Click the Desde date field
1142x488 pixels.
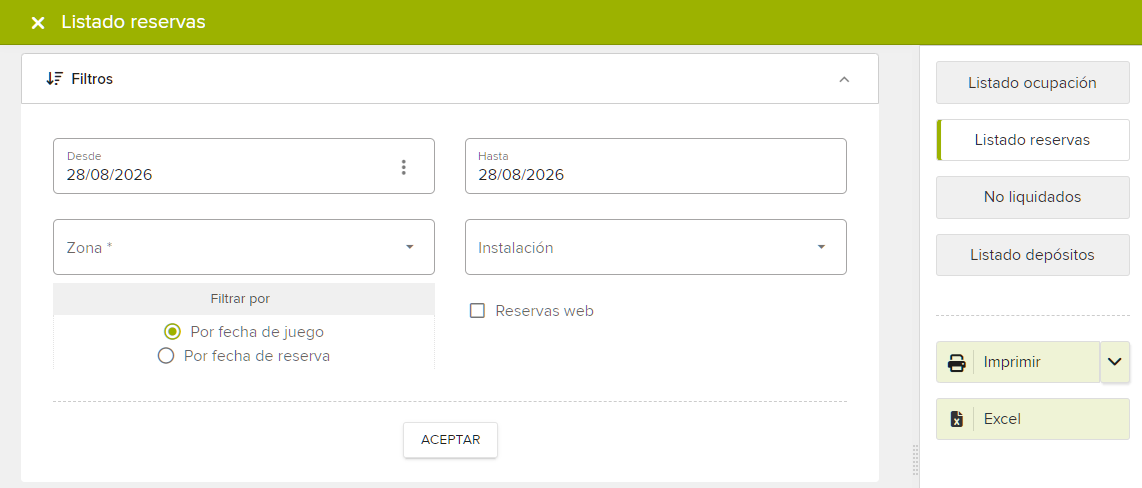coord(244,166)
